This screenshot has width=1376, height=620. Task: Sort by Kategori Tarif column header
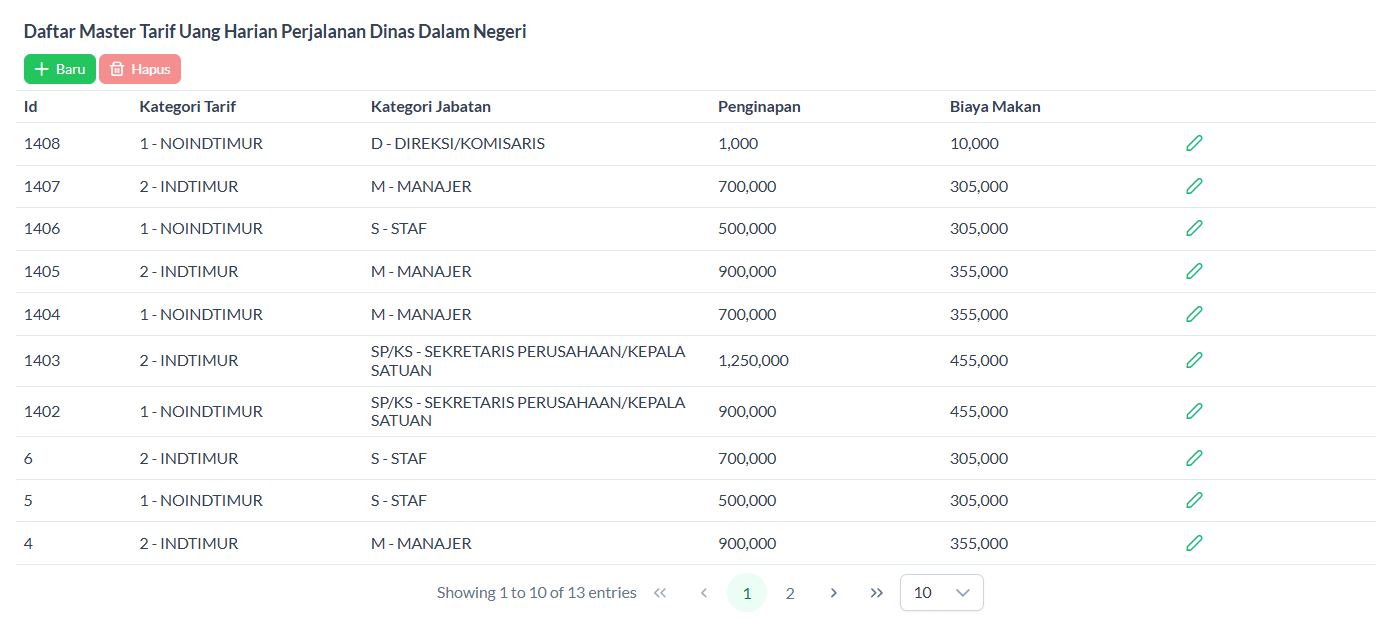[x=188, y=107]
